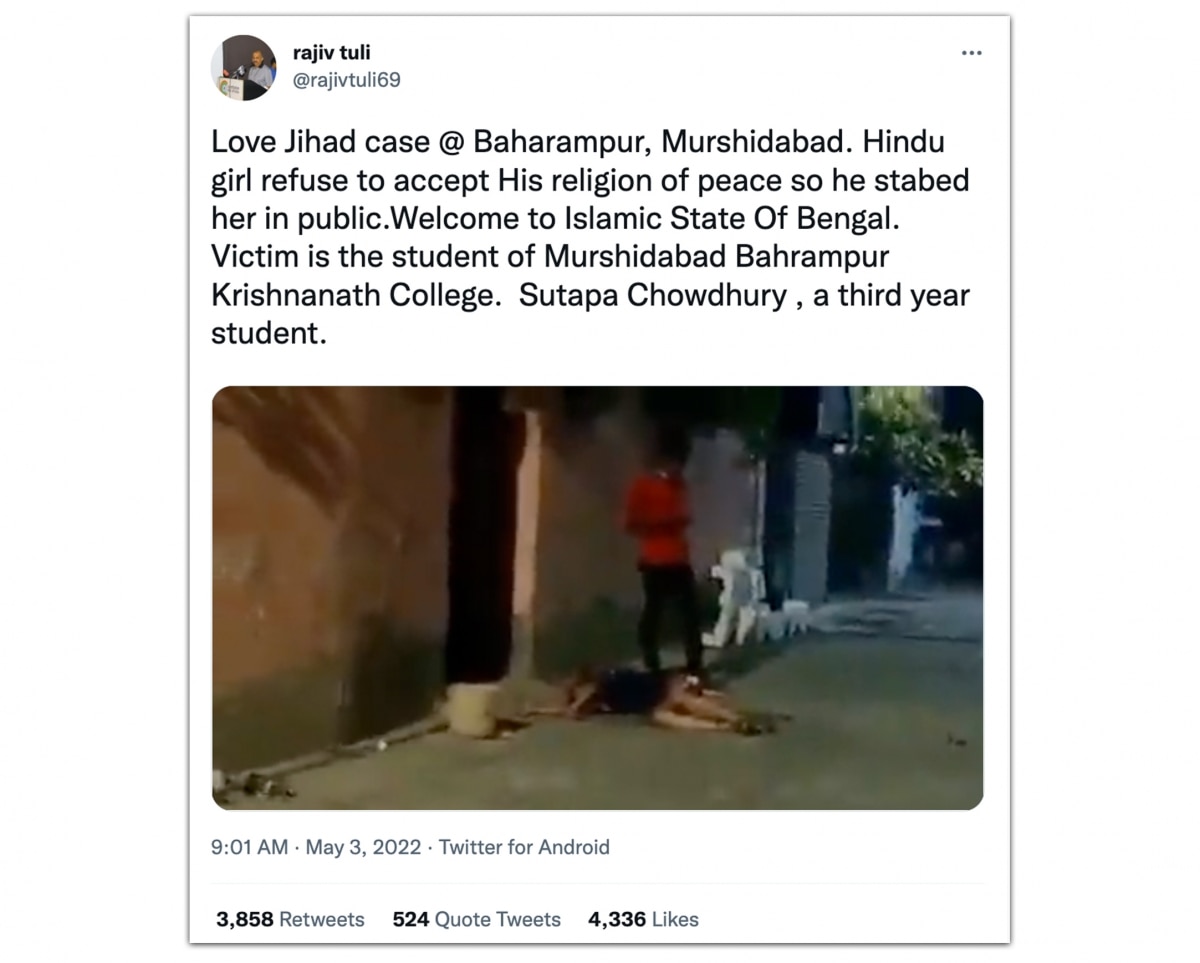The height and width of the screenshot is (963, 1200).
Task: Click the 3,858 retweet count number
Action: click(244, 919)
